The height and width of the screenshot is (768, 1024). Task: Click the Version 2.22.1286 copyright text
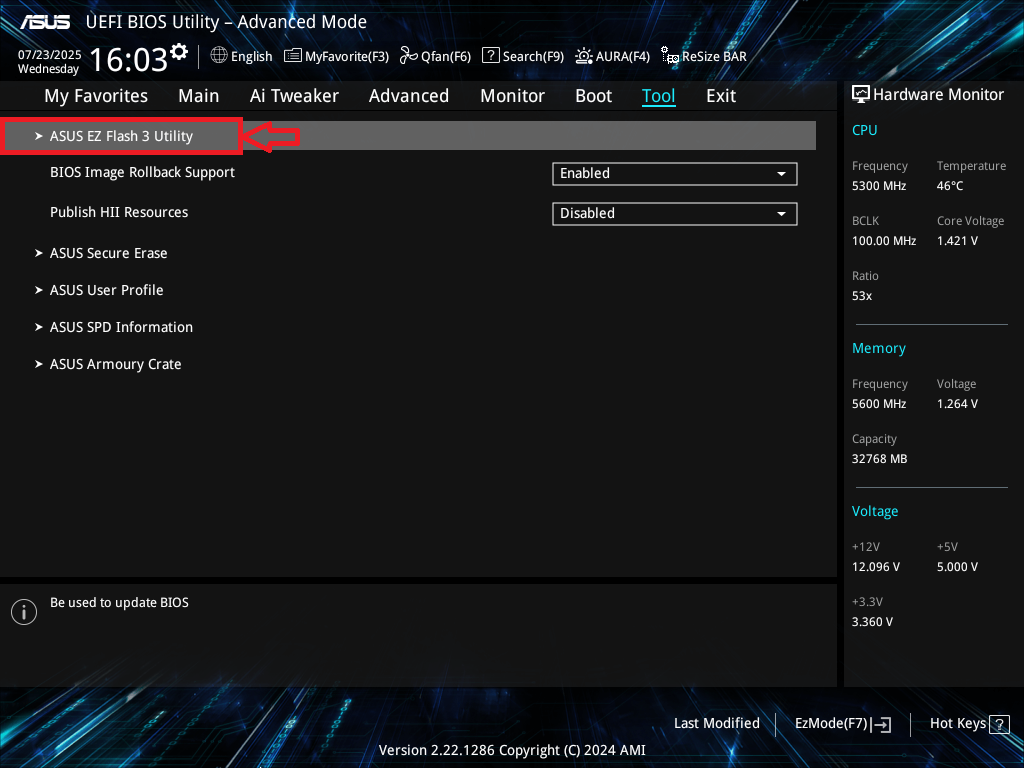click(512, 750)
